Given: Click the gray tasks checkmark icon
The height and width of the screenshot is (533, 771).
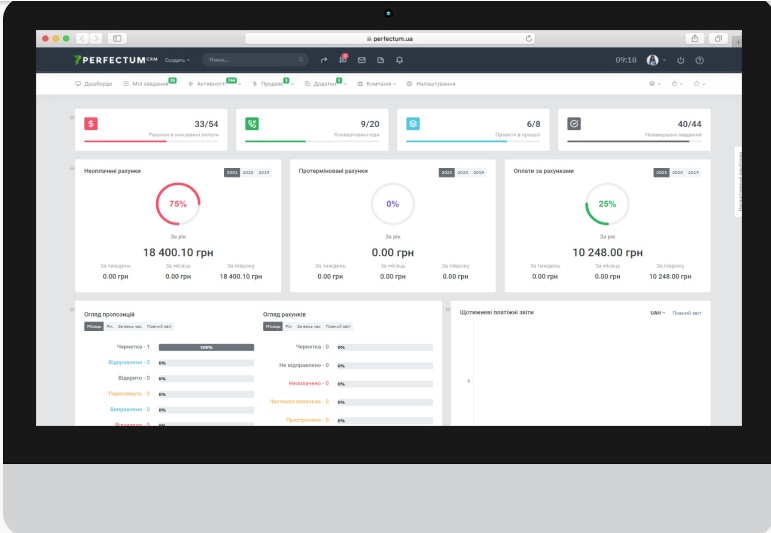Looking at the screenshot, I should [574, 123].
